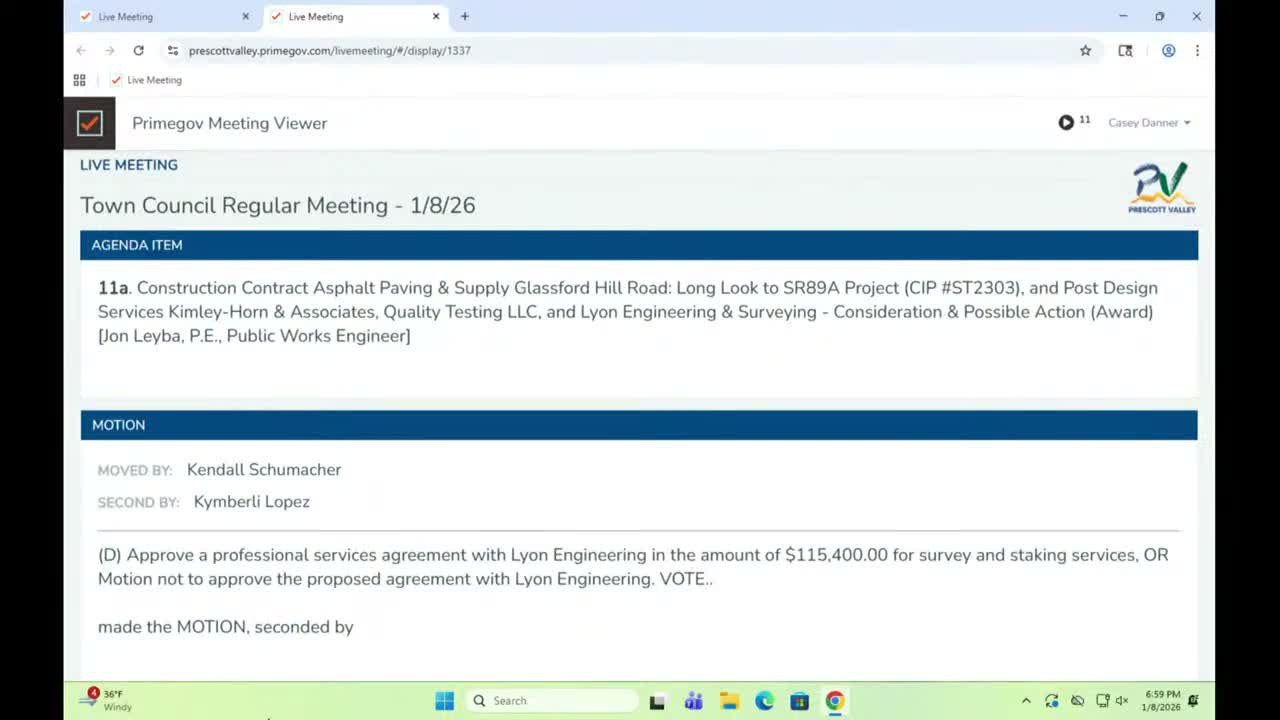Click the cloud-off tray icon
Viewport: 1280px width, 720px height.
point(1077,701)
